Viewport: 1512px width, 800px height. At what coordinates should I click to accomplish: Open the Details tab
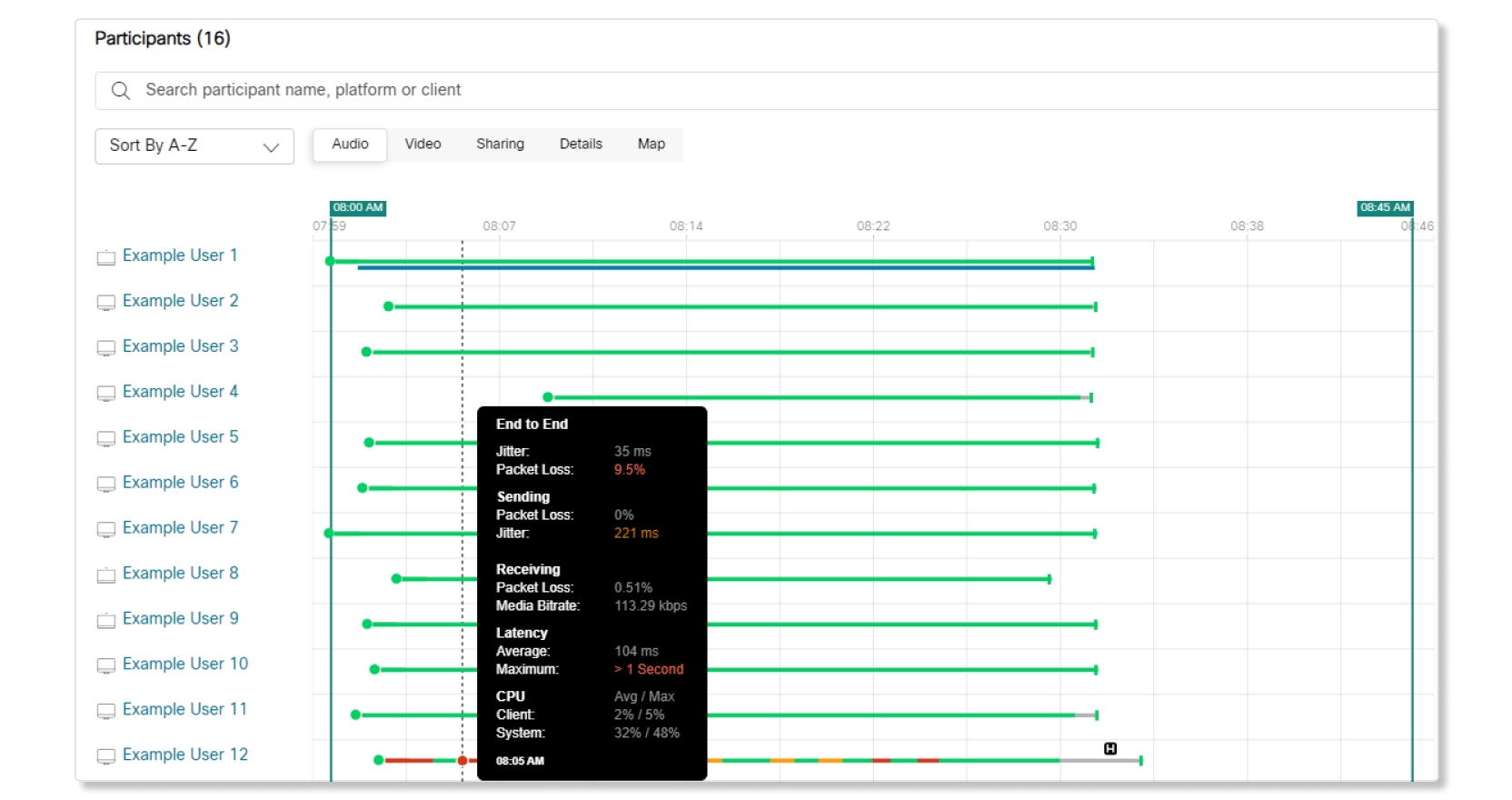click(581, 145)
